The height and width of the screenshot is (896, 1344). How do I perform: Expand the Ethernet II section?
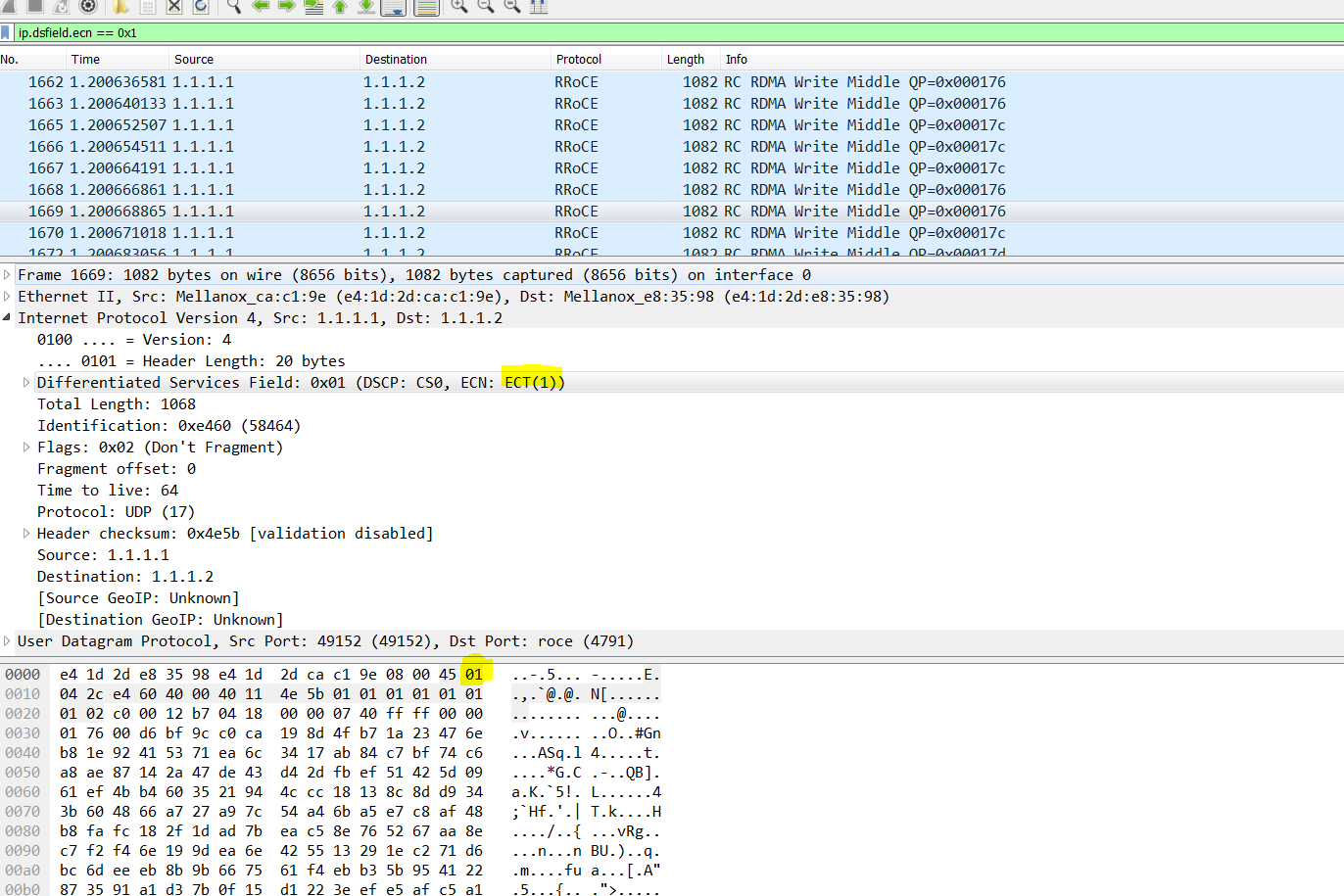tap(8, 297)
